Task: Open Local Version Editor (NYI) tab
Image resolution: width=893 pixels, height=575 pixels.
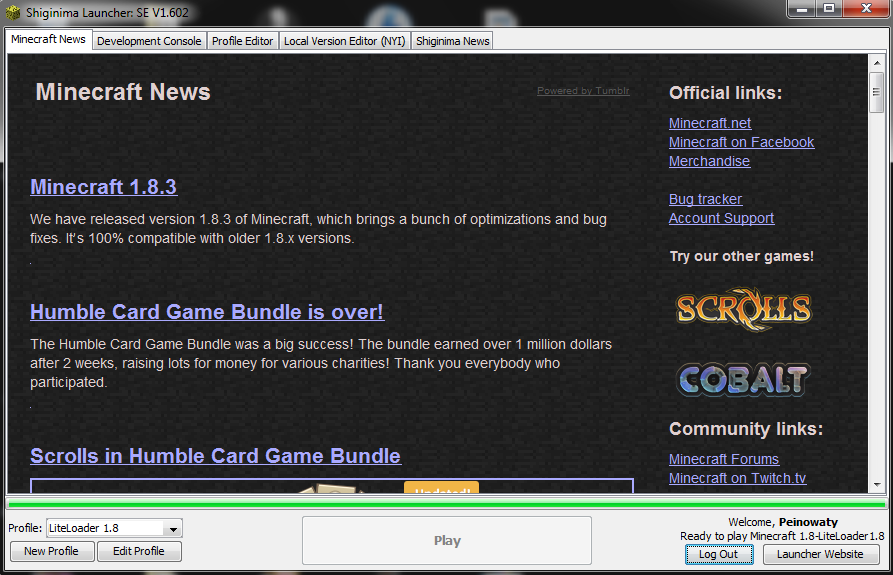Action: coord(345,41)
